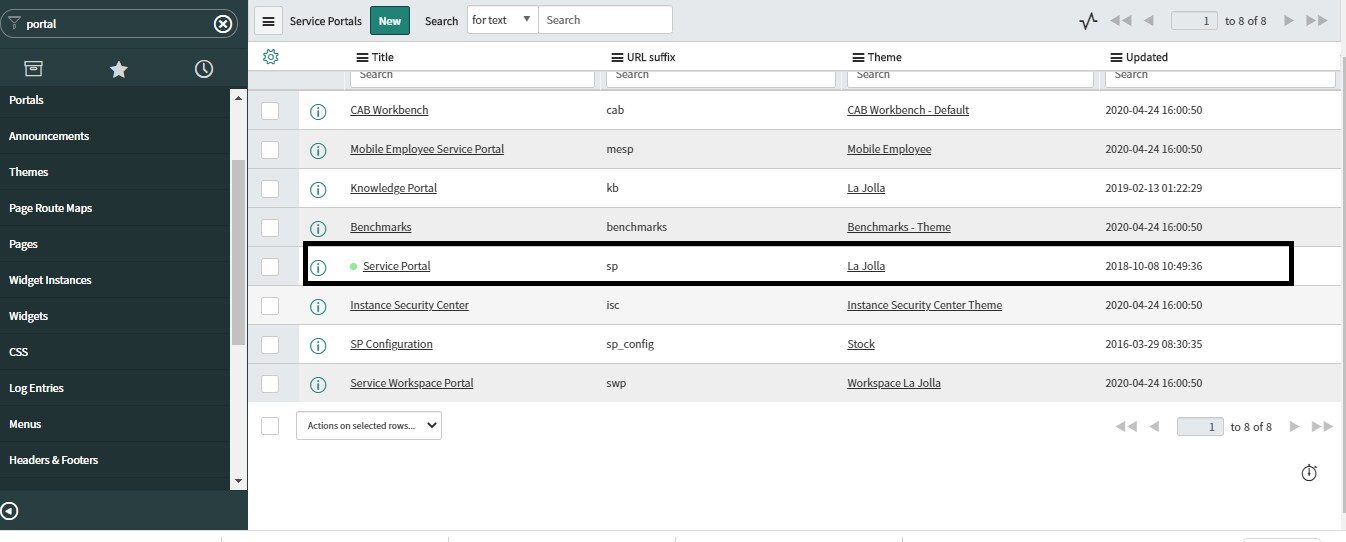Open navigator History clock icon

coord(204,69)
